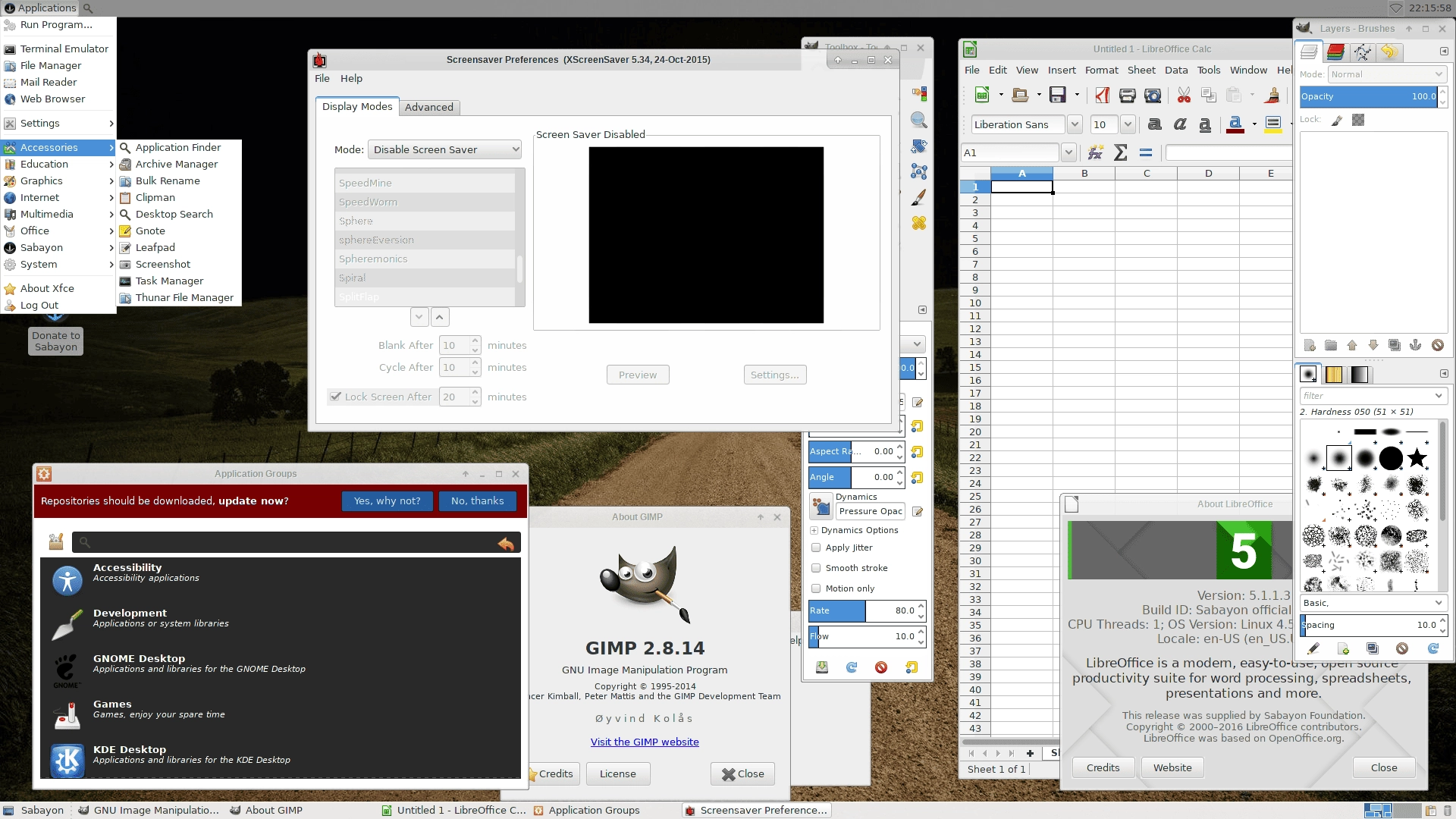This screenshot has height=819, width=1456.
Task: Open the layer Mode Normal dropdown
Action: [x=1387, y=74]
